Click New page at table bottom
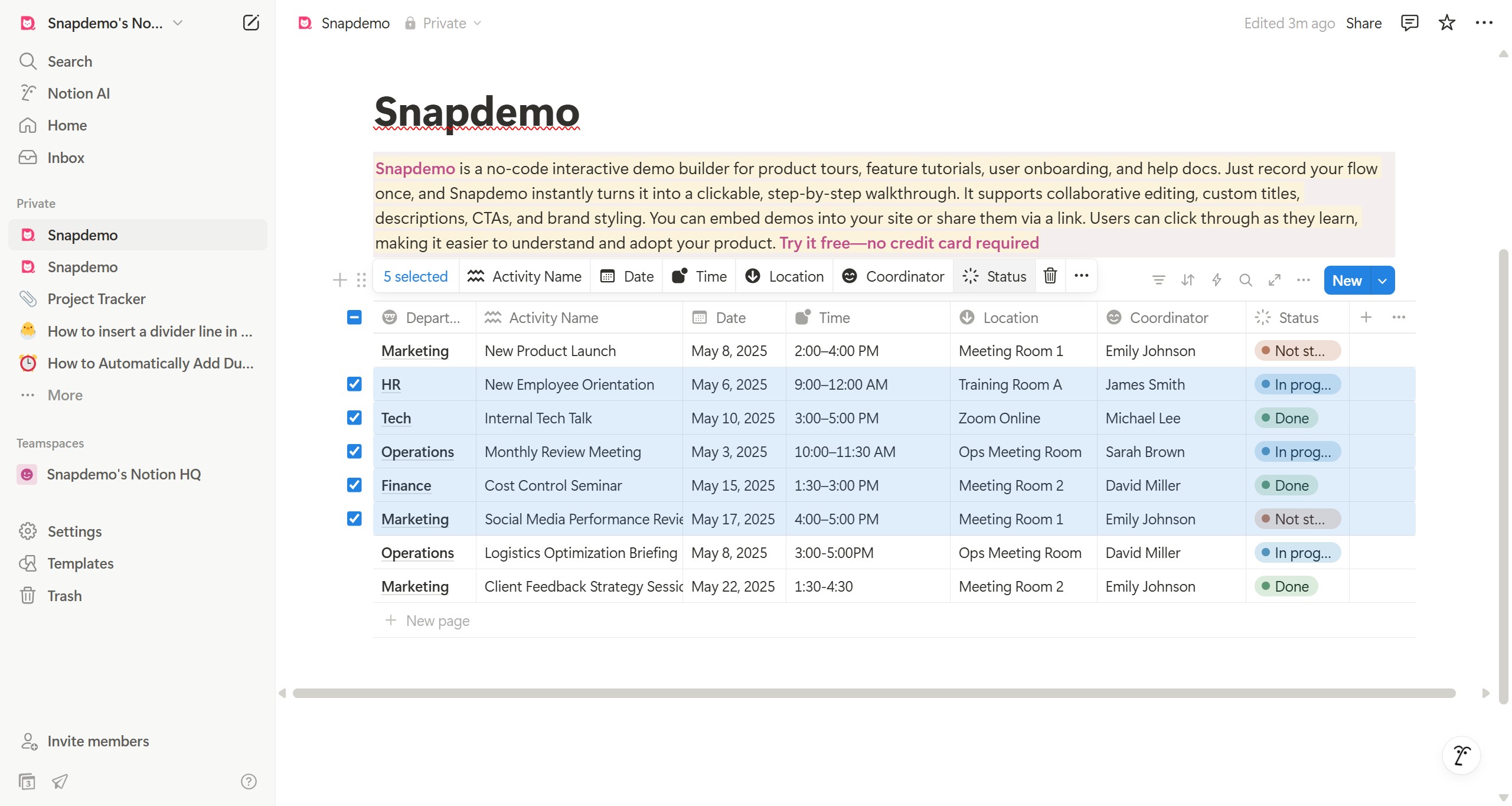1512x806 pixels. point(427,621)
